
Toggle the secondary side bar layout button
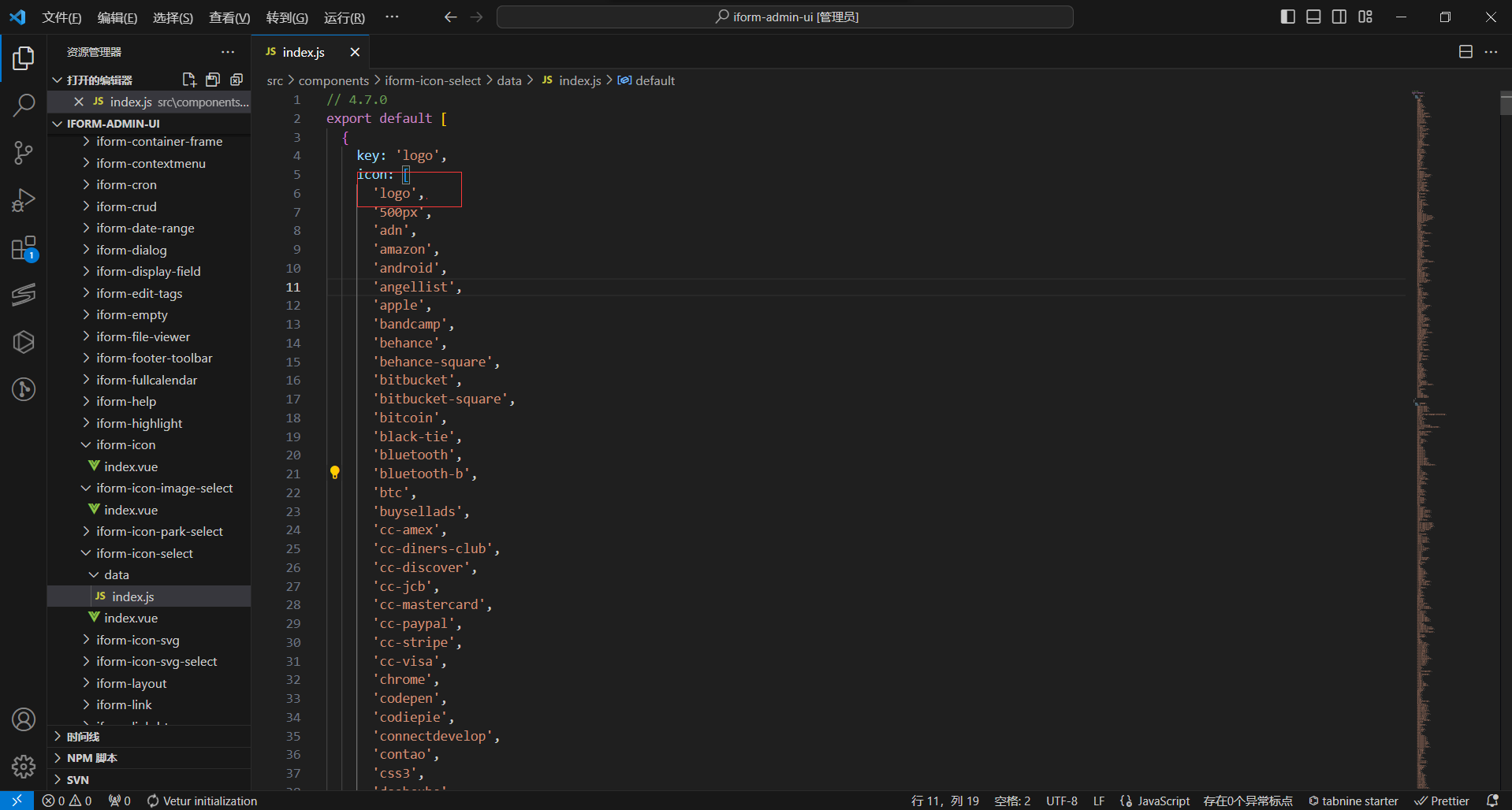point(1339,17)
